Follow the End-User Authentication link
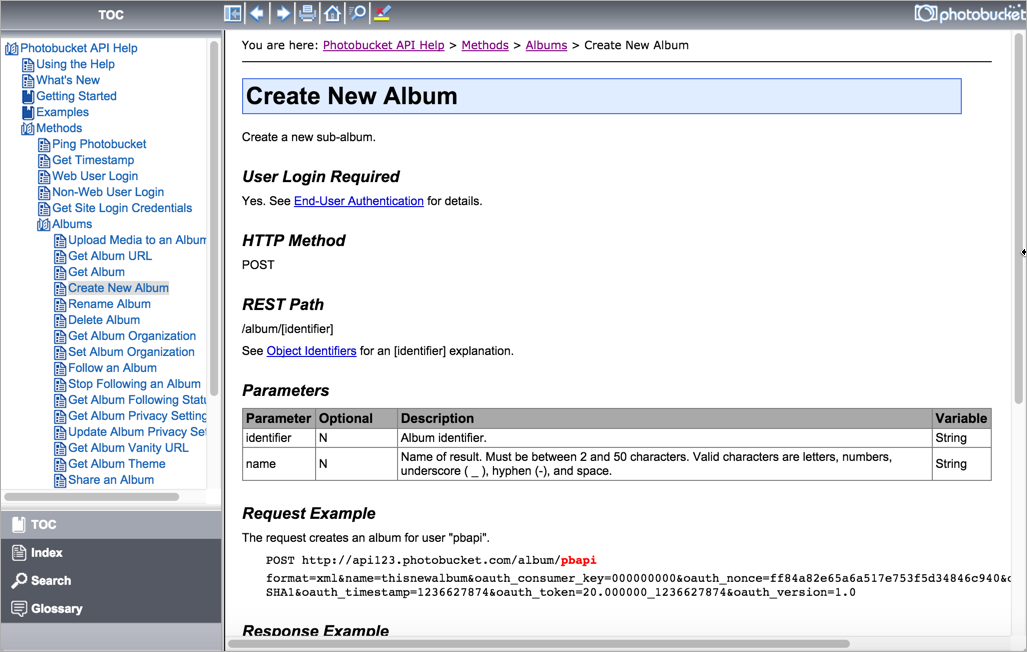The height and width of the screenshot is (652, 1027). coord(358,201)
